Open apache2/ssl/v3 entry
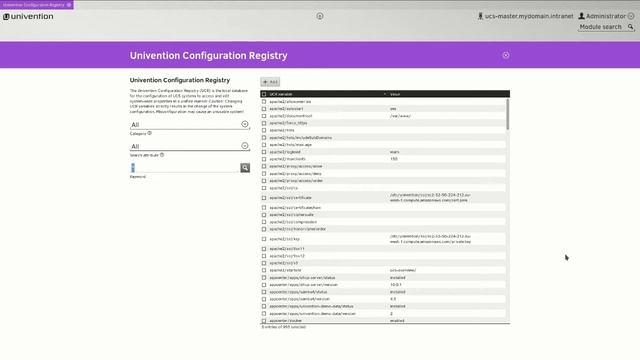 click(284, 263)
